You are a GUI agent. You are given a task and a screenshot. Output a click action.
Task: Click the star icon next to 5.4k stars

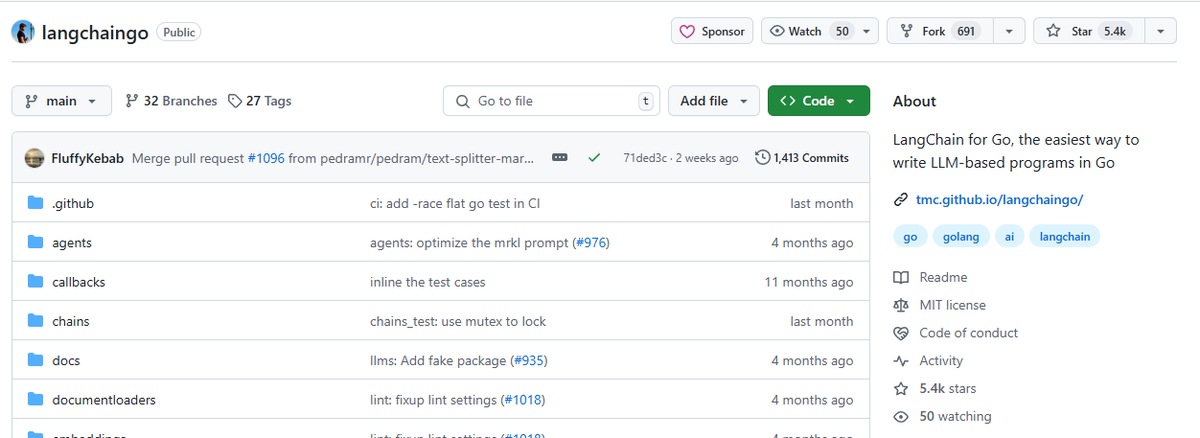pyautogui.click(x=900, y=388)
